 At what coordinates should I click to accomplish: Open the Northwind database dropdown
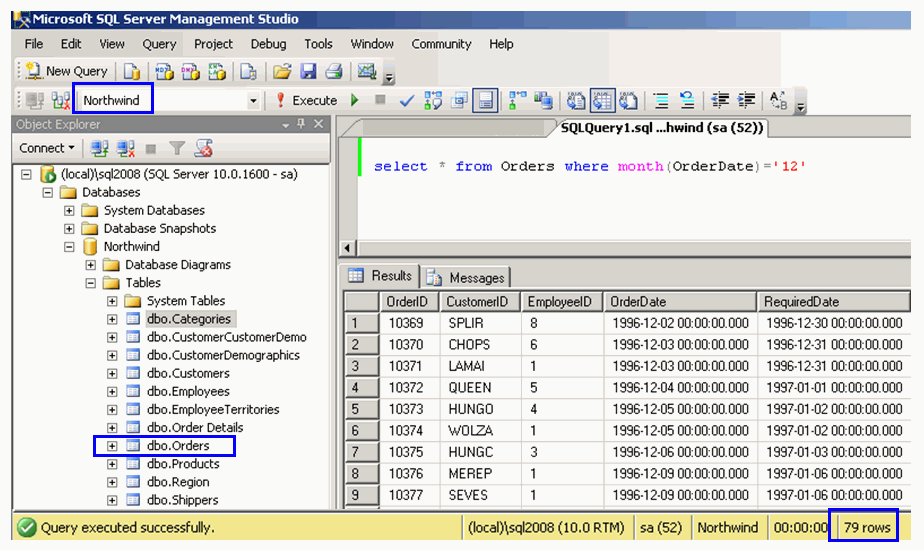[x=253, y=101]
